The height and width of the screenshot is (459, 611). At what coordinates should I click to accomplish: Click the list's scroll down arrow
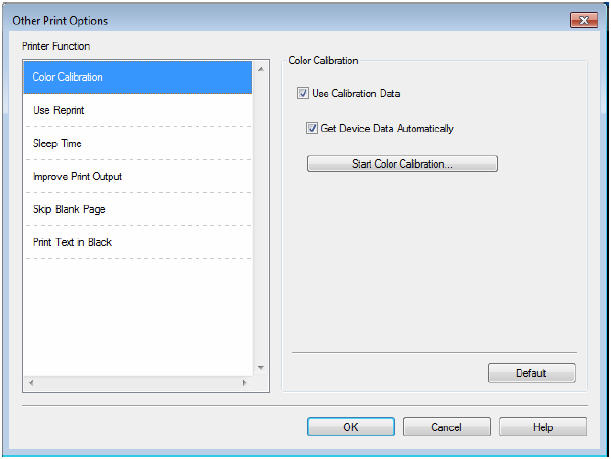pos(261,368)
